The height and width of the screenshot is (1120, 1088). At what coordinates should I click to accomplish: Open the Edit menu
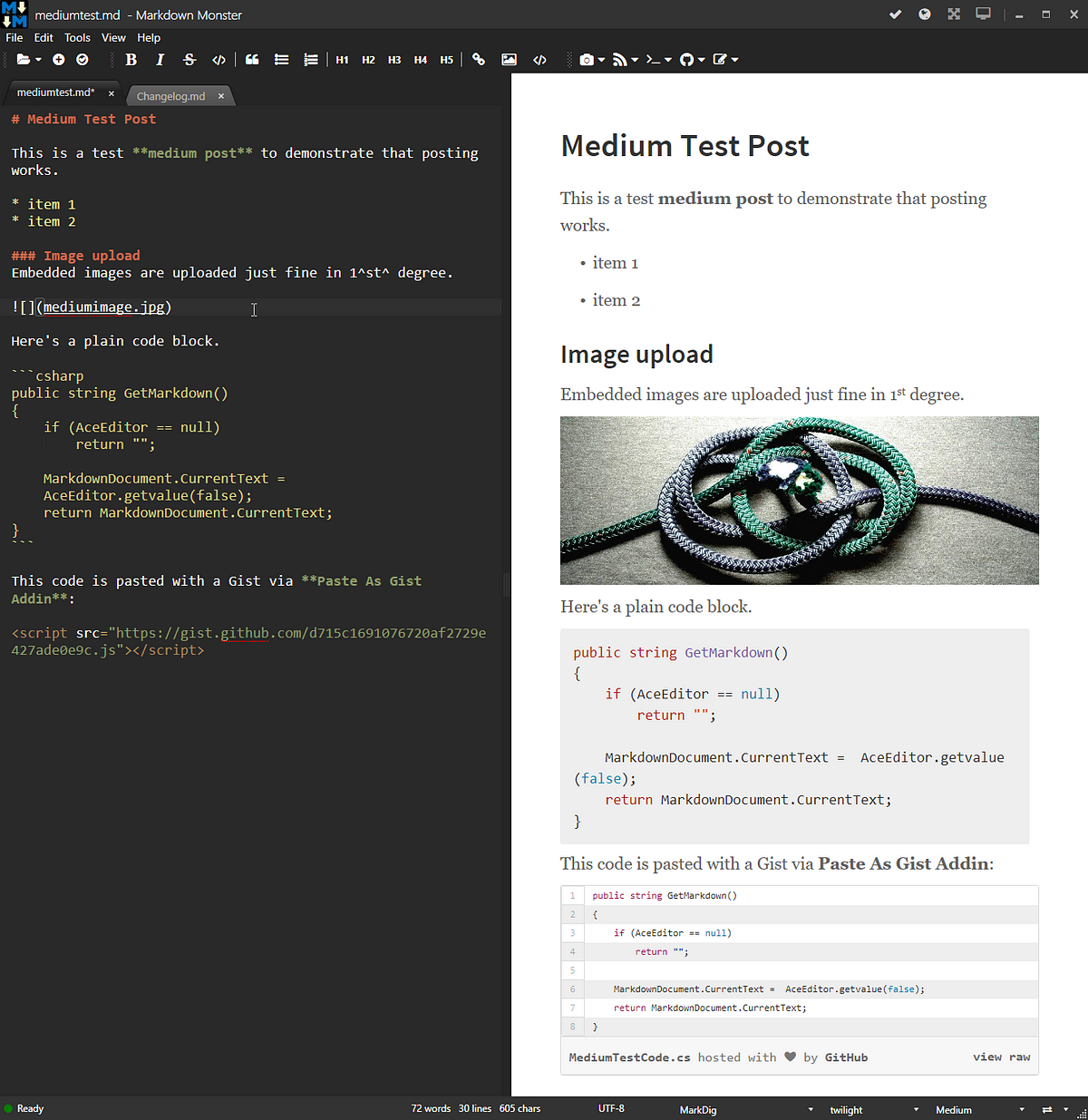click(x=44, y=38)
